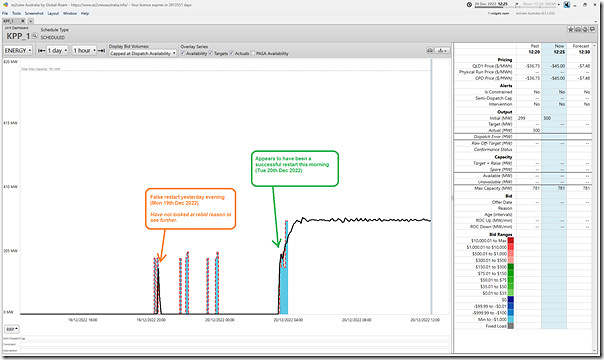
Task: Jump back with the left skip arrow
Action: click(41, 50)
